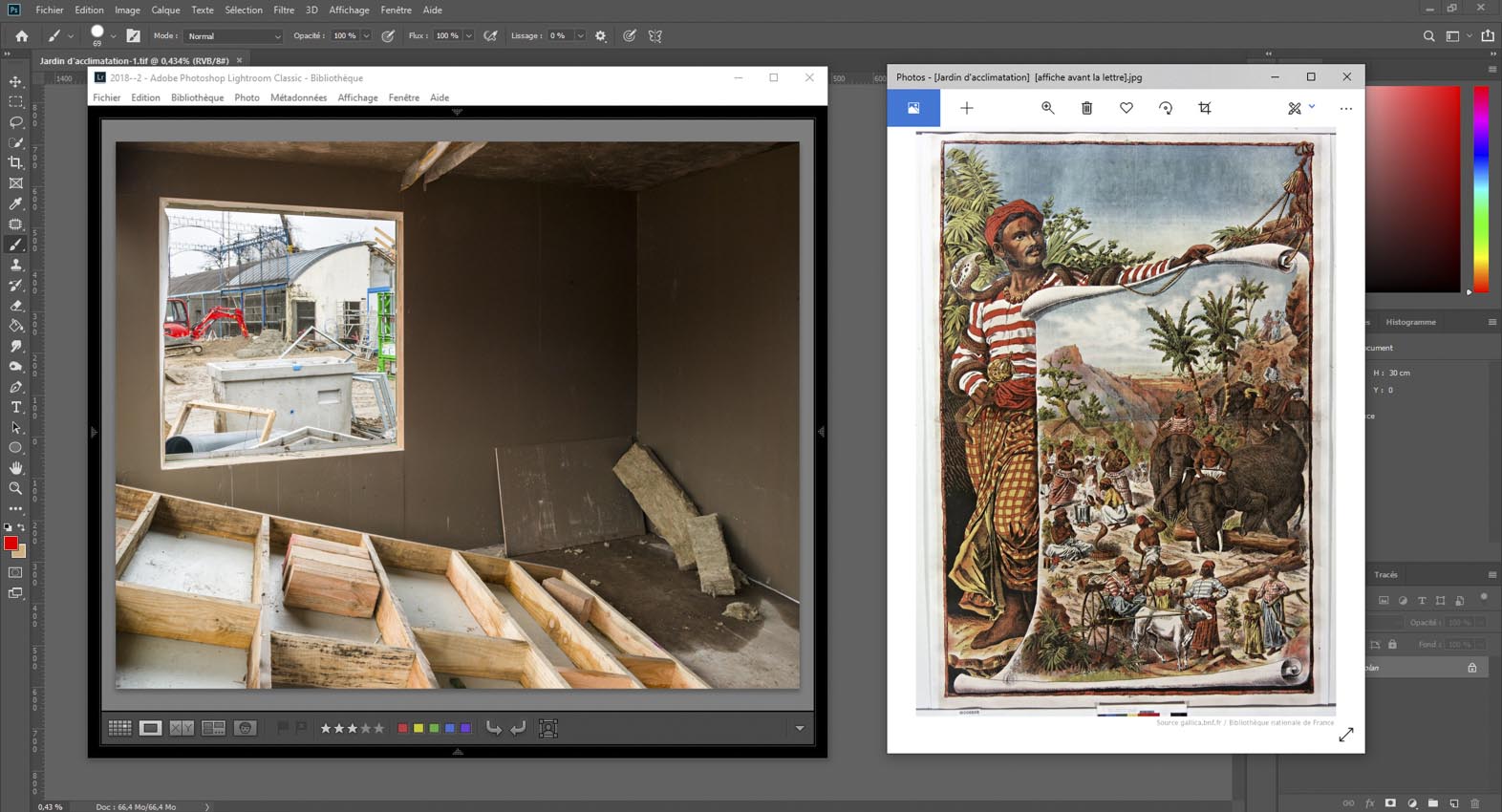The height and width of the screenshot is (812, 1502).
Task: Rotate photo left in Lightroom toolbar
Action: point(493,728)
